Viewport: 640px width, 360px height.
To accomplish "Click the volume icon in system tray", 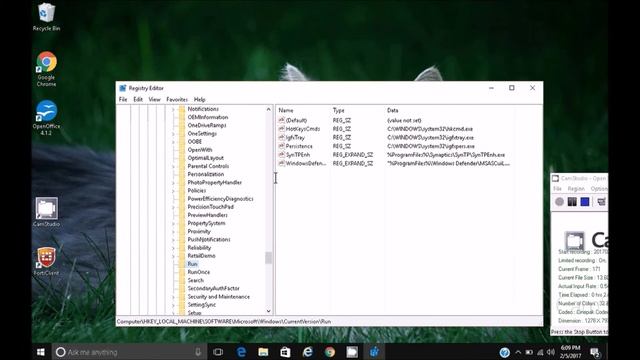I will (551, 352).
